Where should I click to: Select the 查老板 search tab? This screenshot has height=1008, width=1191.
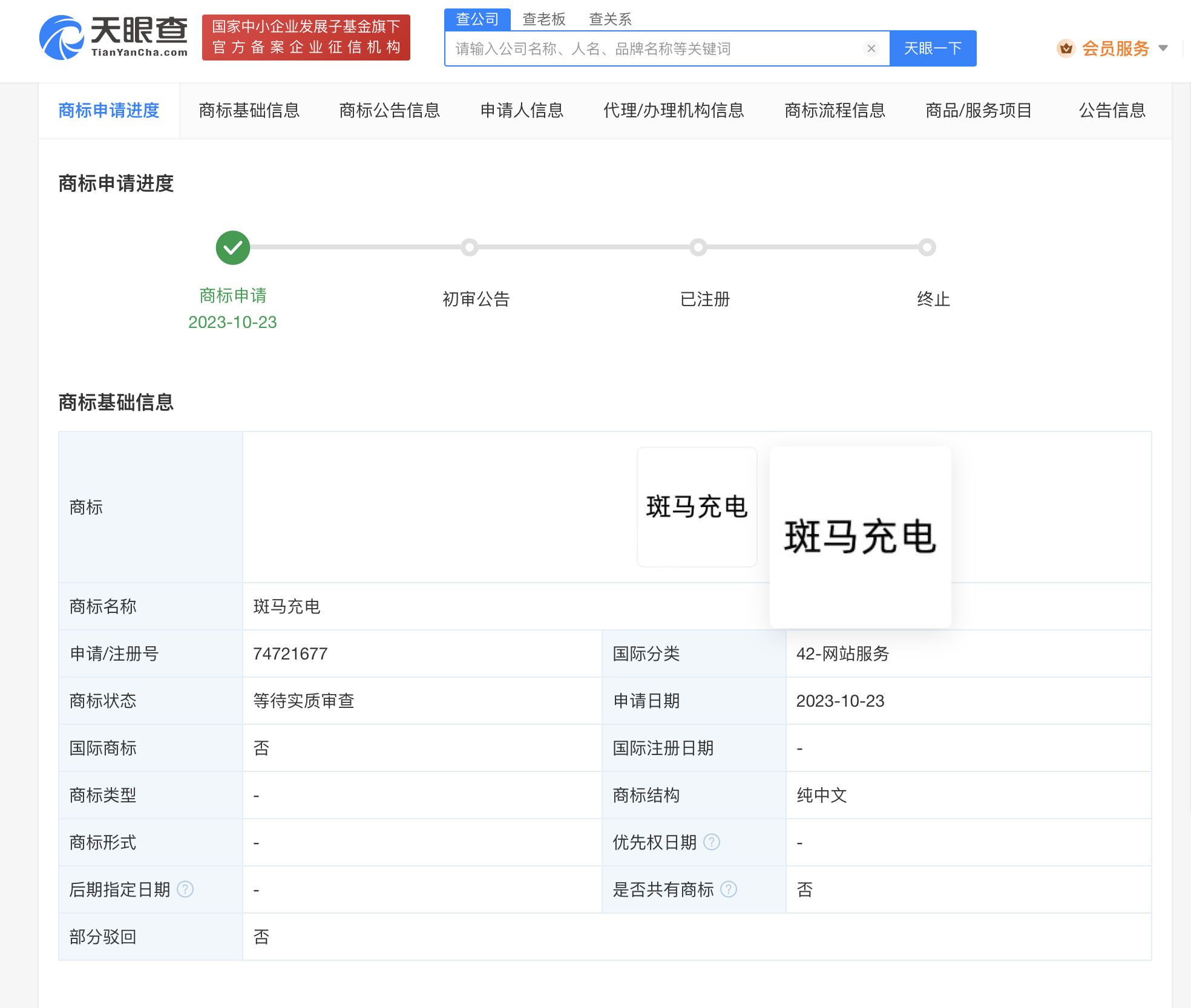click(544, 19)
